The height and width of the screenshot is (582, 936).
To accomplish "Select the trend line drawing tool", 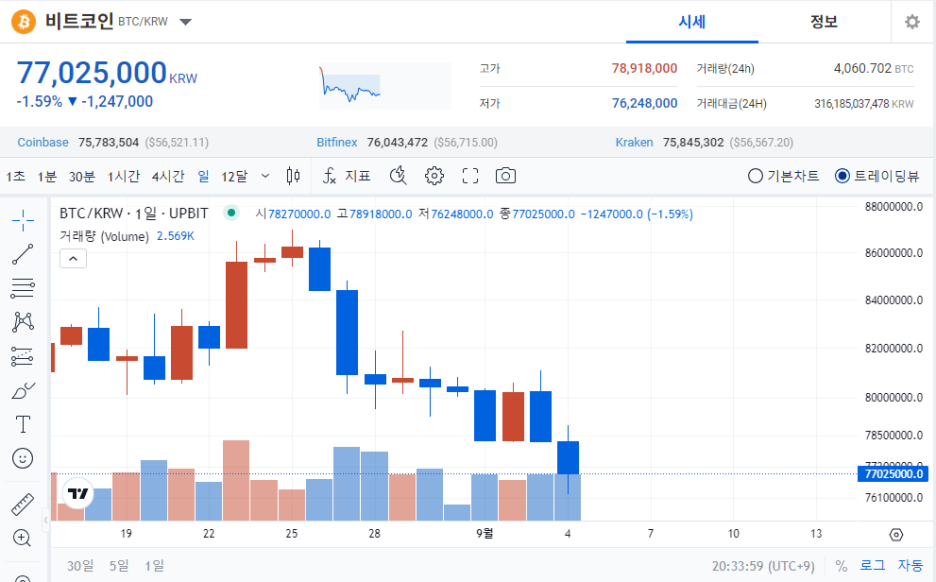I will 23,254.
